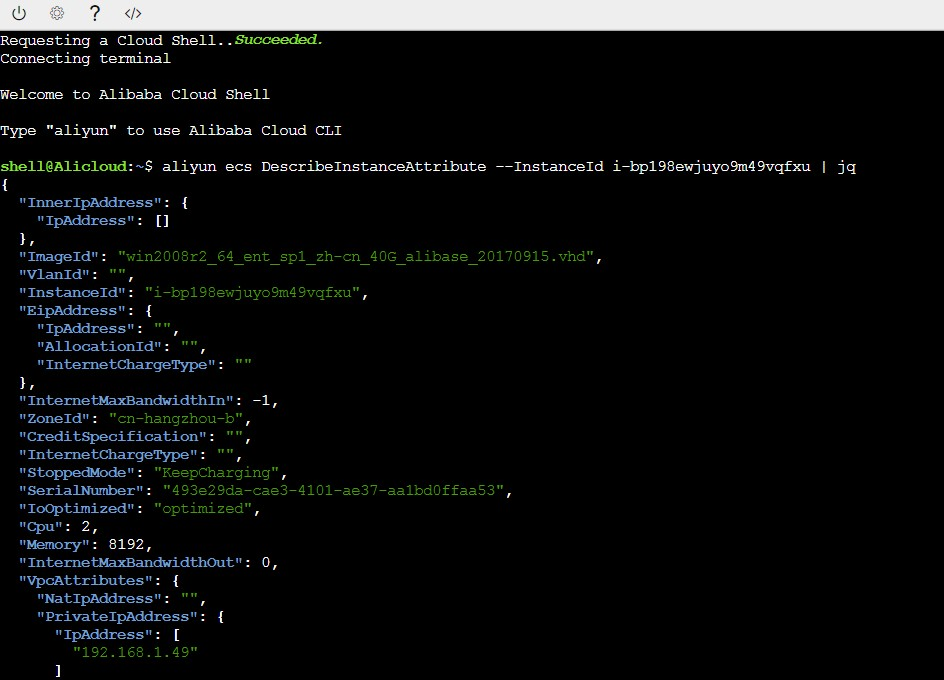Click "InternetMaxBandwidthIn" key

click(x=126, y=401)
